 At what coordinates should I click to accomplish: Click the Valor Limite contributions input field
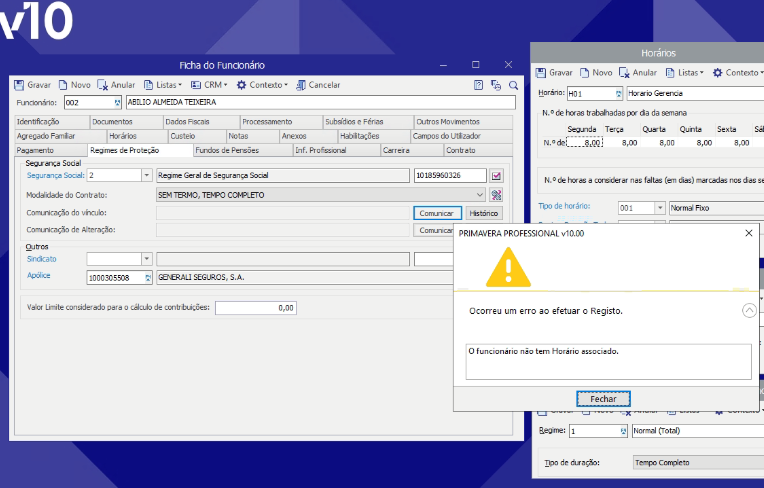(x=256, y=308)
